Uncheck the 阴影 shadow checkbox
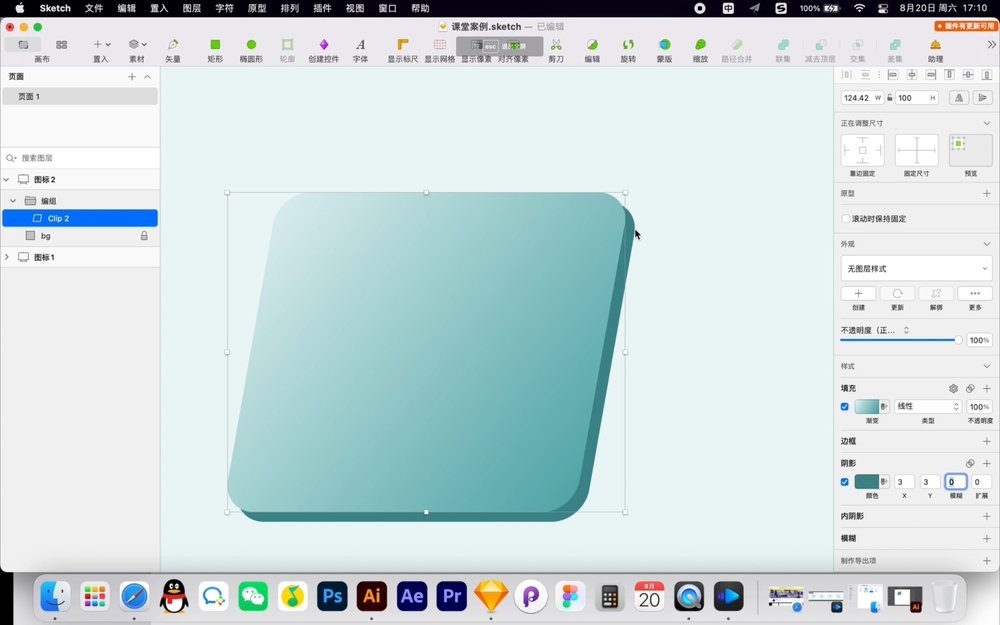Screen dimensions: 1000x625 pos(844,482)
